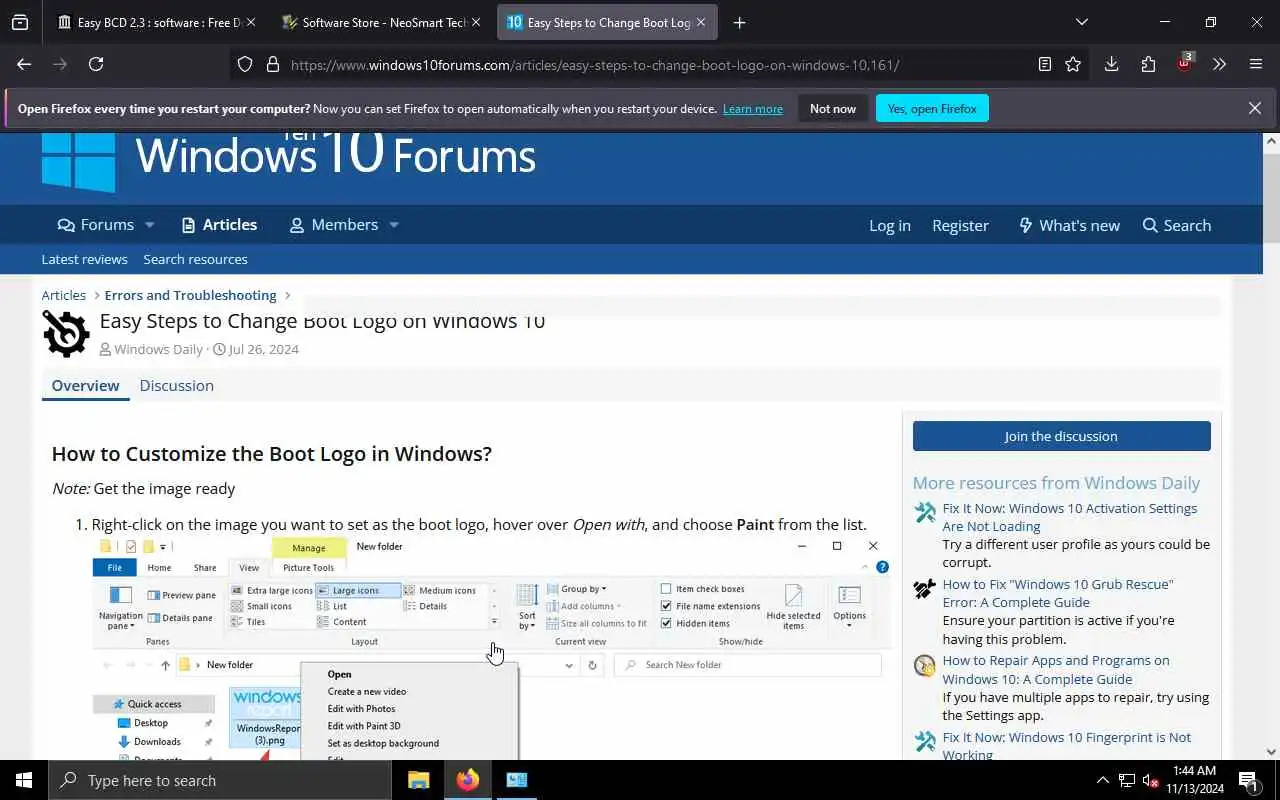
Task: Select the Overview tab
Action: tap(85, 385)
